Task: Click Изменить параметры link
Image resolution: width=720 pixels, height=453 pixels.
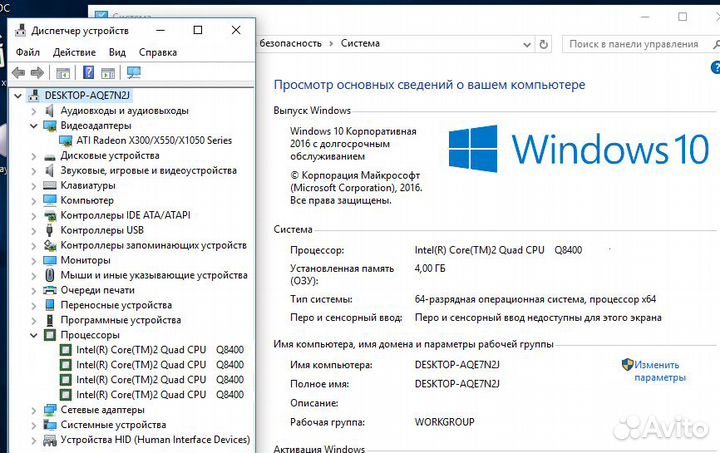Action: coord(659,371)
